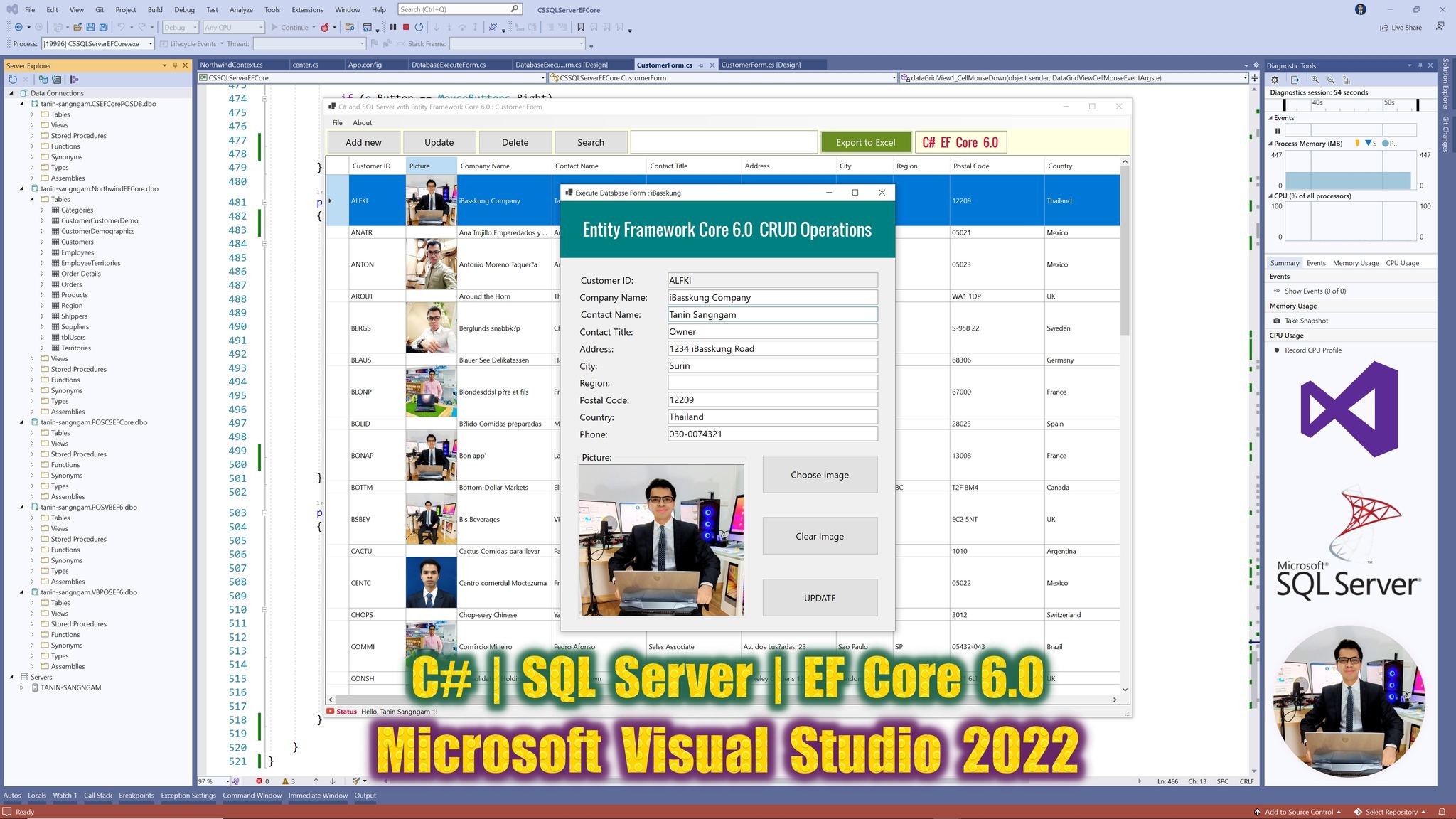This screenshot has width=1456, height=819.
Task: Expand the Customers table node
Action: click(x=42, y=242)
